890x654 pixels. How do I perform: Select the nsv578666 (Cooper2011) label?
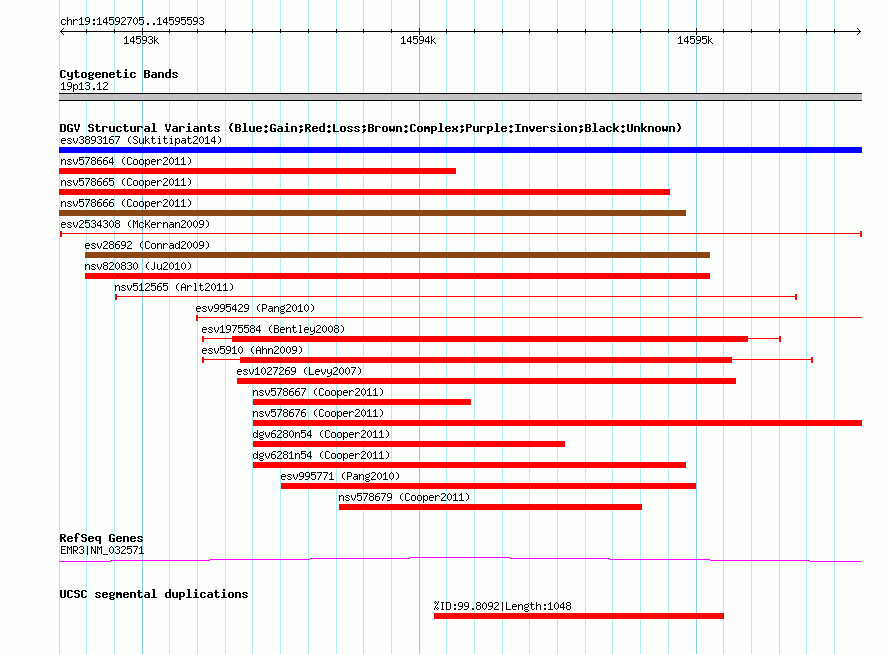(x=126, y=203)
